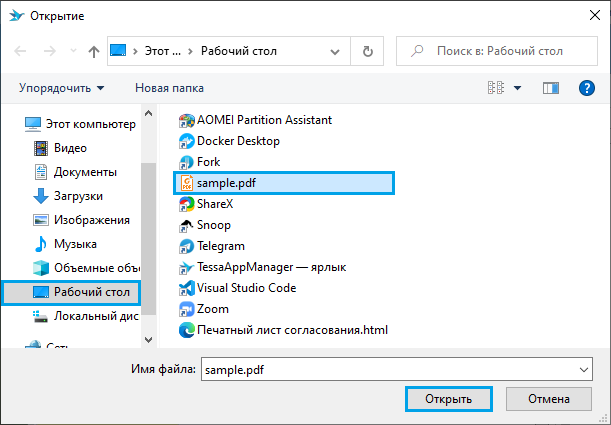611x425 pixels.
Task: Open the view mode dropdown arrow
Action: tap(517, 88)
